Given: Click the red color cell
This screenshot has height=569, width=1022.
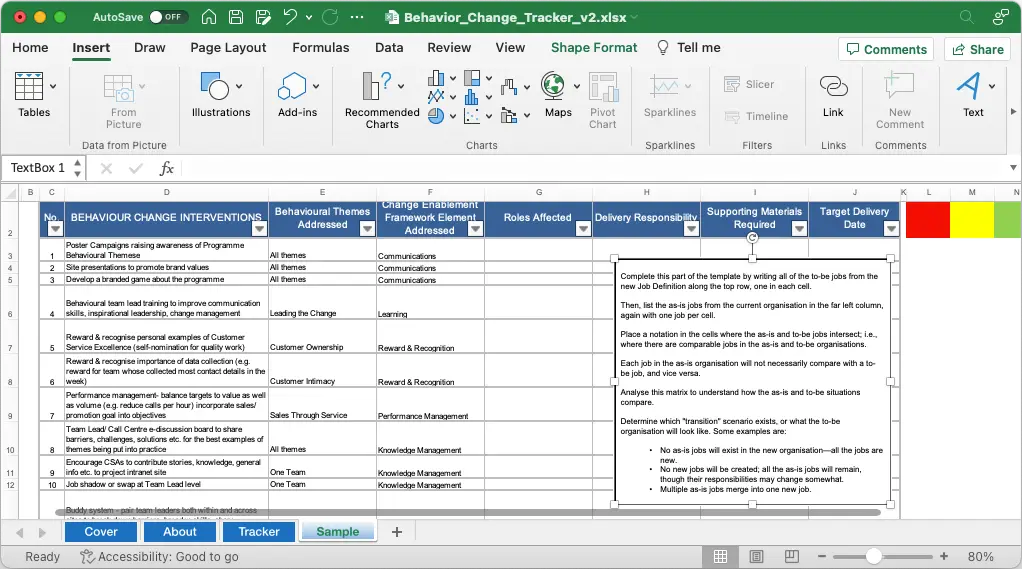Looking at the screenshot, I should coord(928,220).
